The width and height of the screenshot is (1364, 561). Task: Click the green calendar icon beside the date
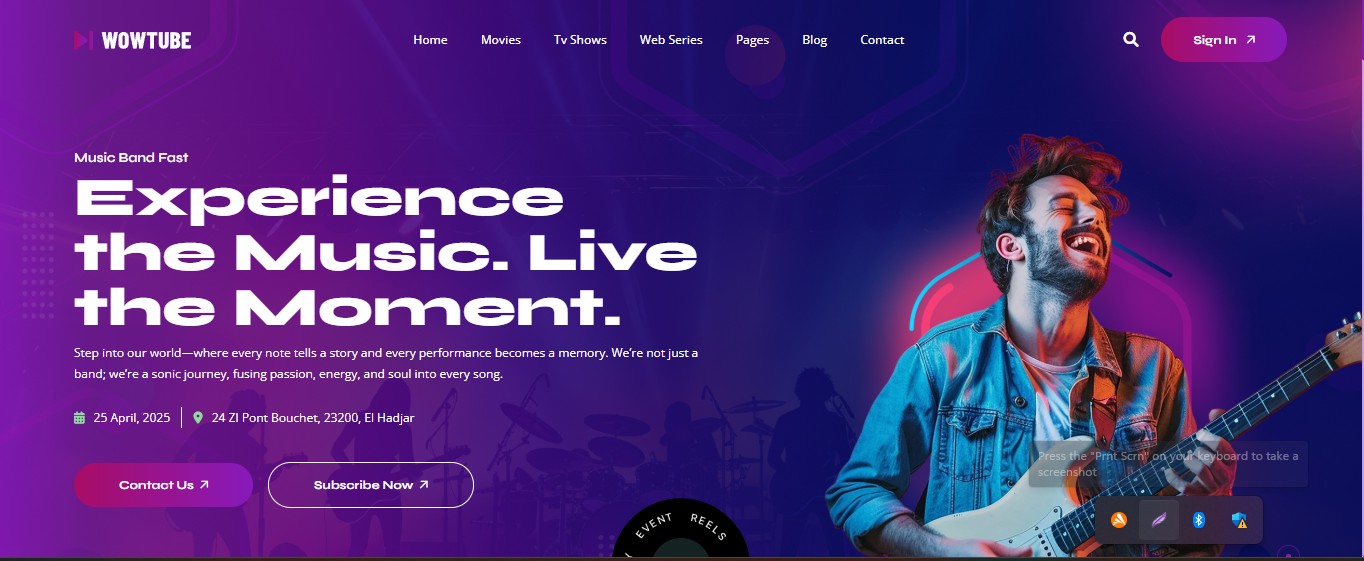point(80,418)
